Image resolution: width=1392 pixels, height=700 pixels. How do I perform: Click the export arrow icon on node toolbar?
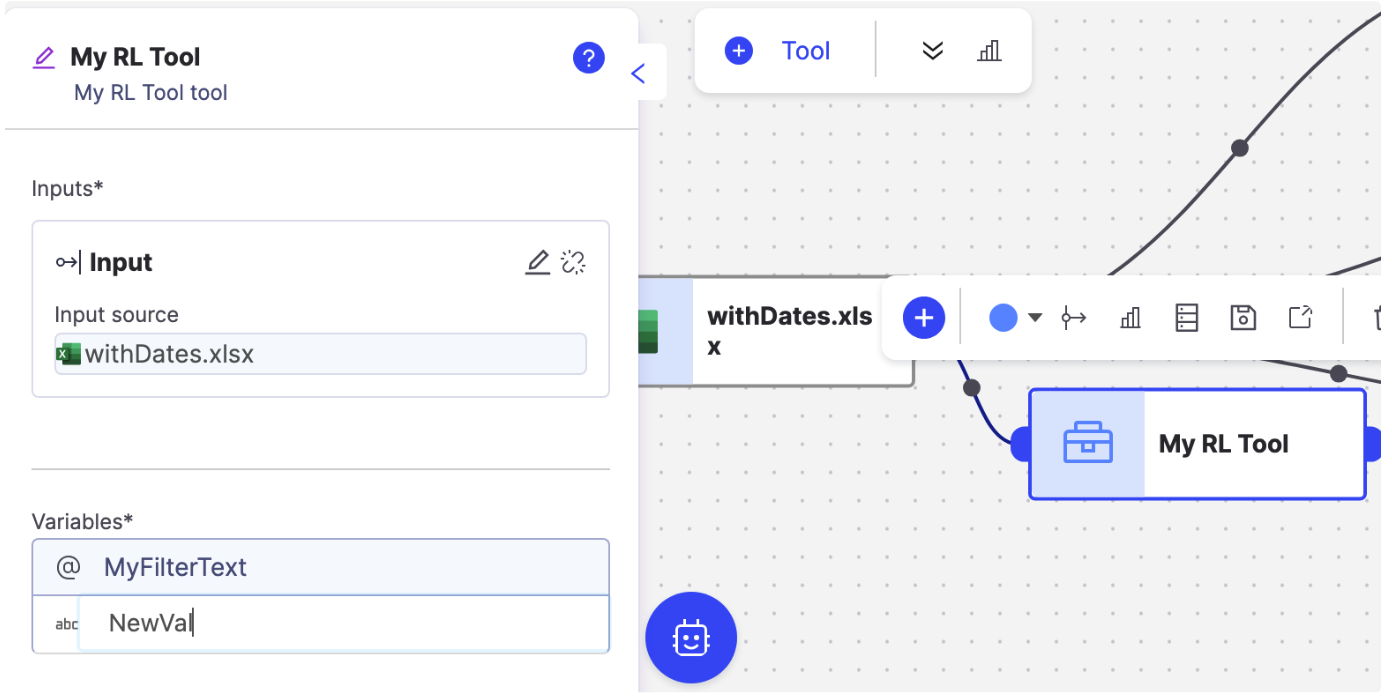1299,318
